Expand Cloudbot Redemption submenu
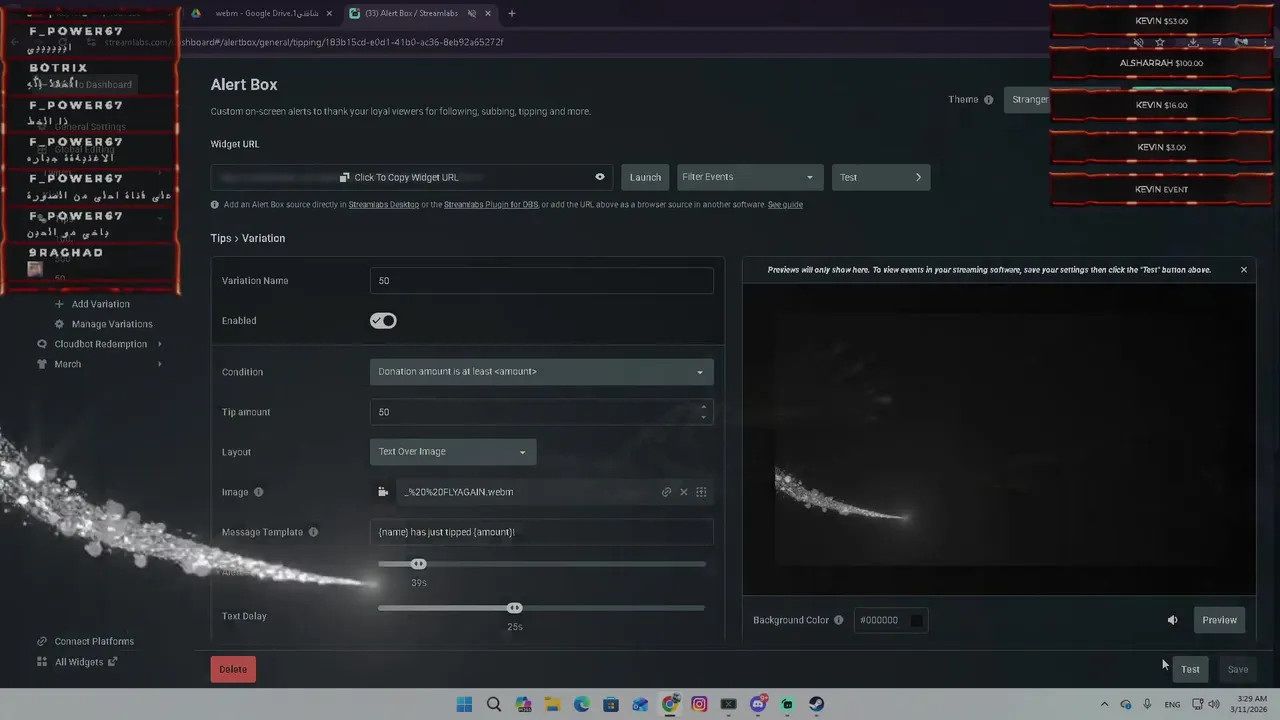1280x720 pixels. (159, 344)
